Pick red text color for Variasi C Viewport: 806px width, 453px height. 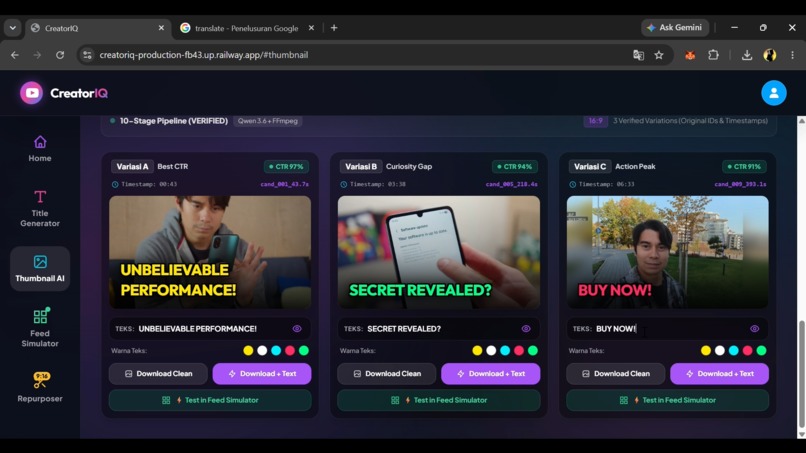click(x=747, y=351)
